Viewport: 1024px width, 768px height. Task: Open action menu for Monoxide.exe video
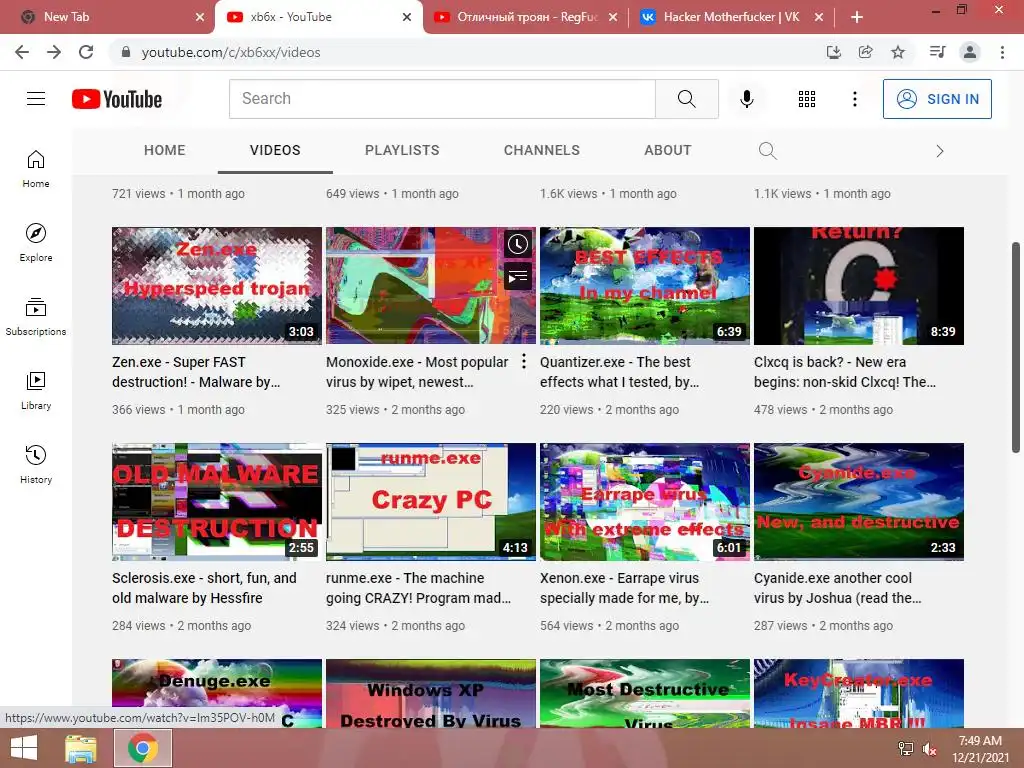click(x=524, y=361)
